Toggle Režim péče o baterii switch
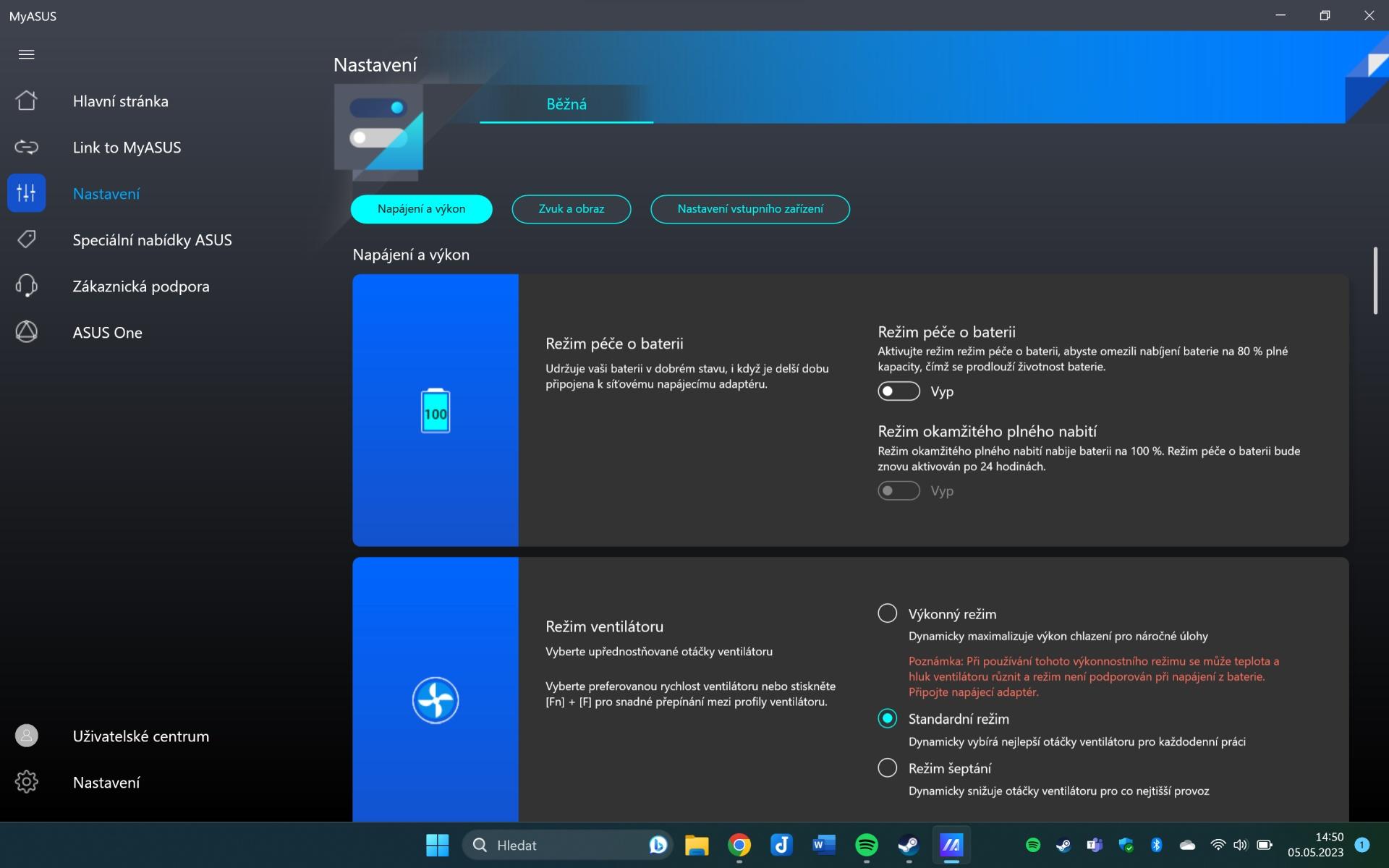The height and width of the screenshot is (868, 1389). [899, 391]
